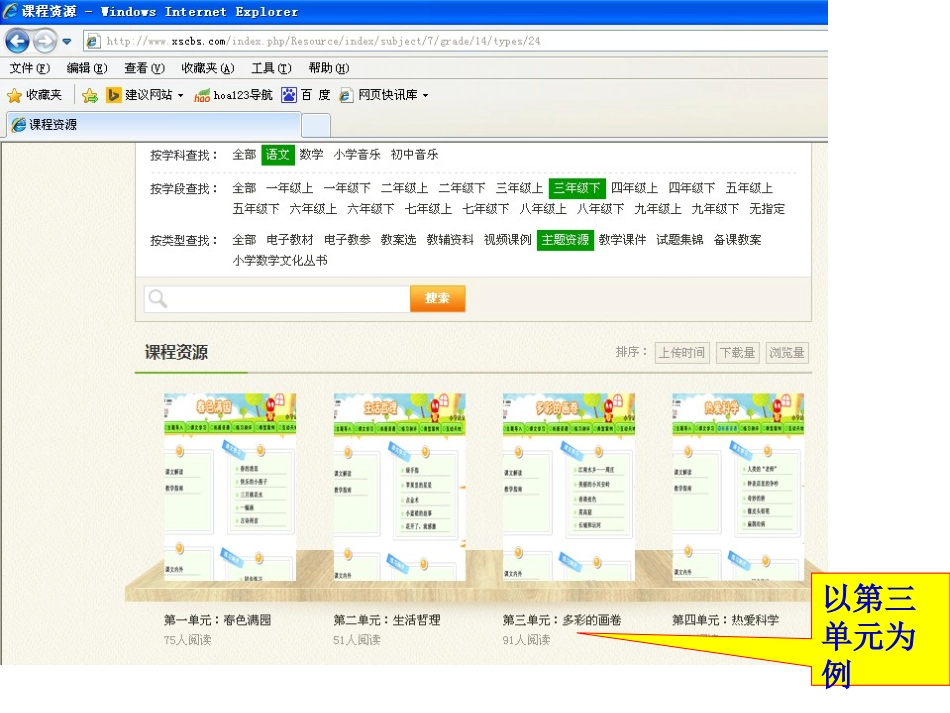Open the 编辑(E) menu

coord(87,68)
